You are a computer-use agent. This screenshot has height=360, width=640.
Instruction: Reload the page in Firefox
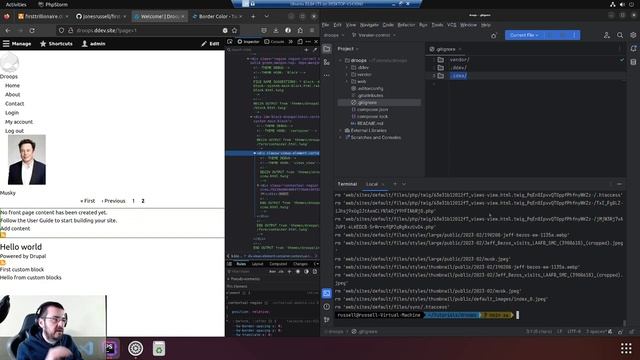32,30
